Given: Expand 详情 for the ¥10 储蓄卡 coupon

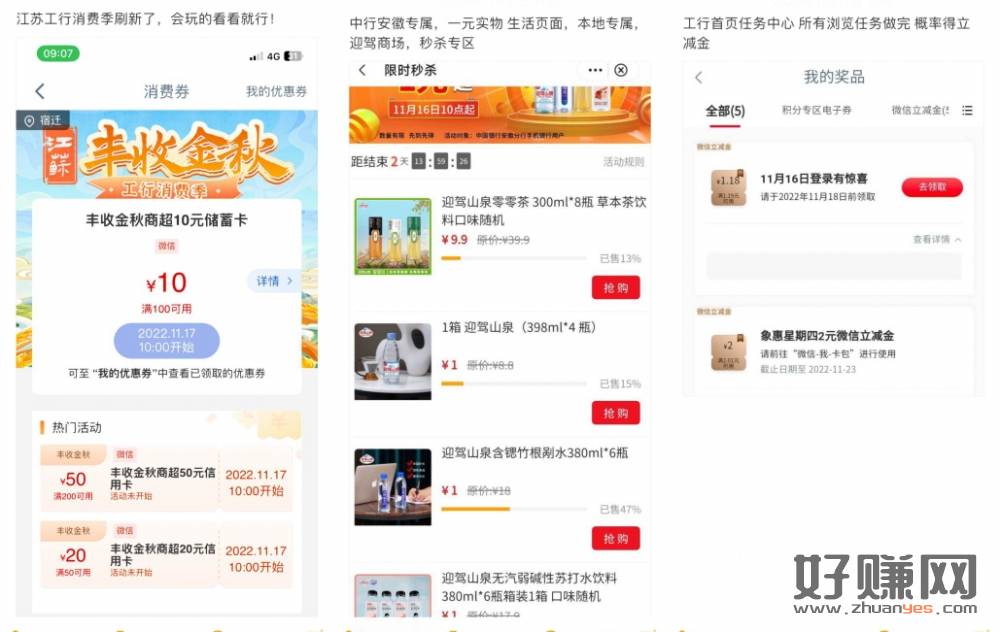Looking at the screenshot, I should click(x=274, y=281).
